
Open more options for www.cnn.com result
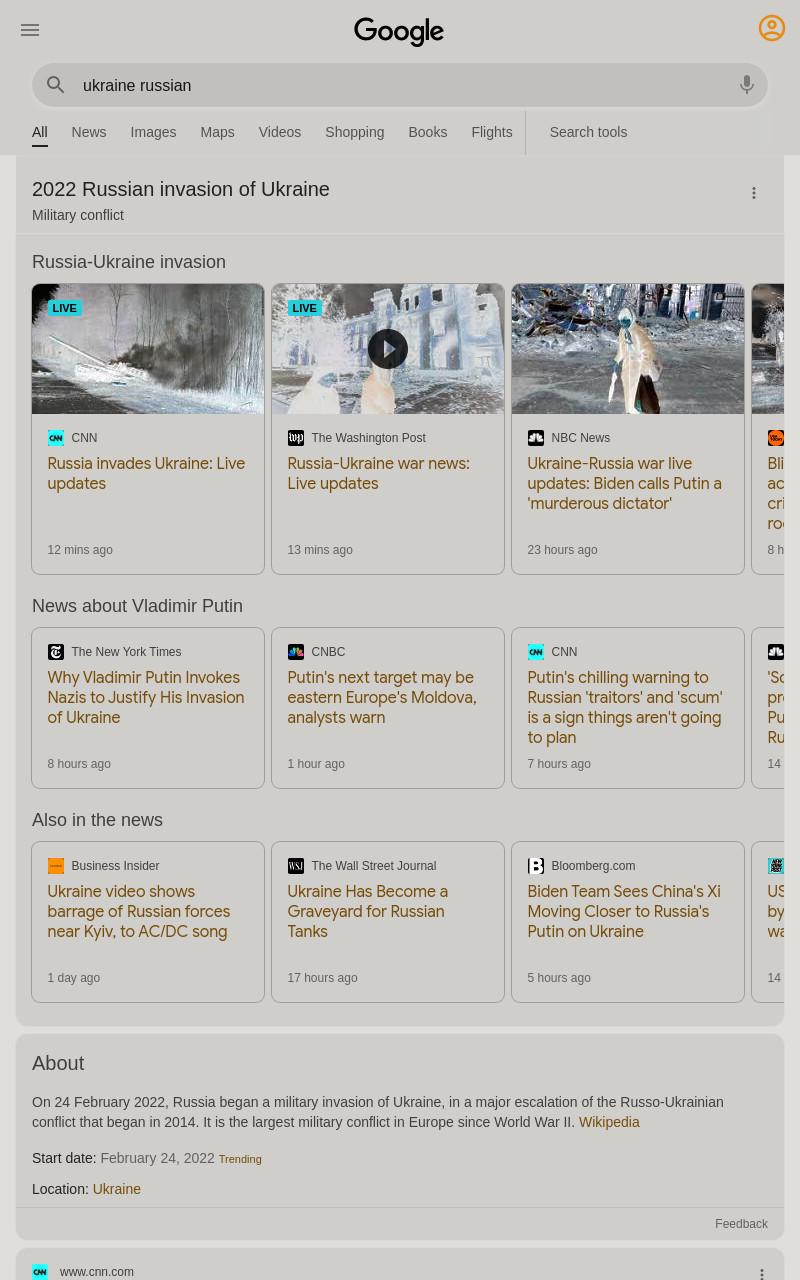tap(762, 1273)
